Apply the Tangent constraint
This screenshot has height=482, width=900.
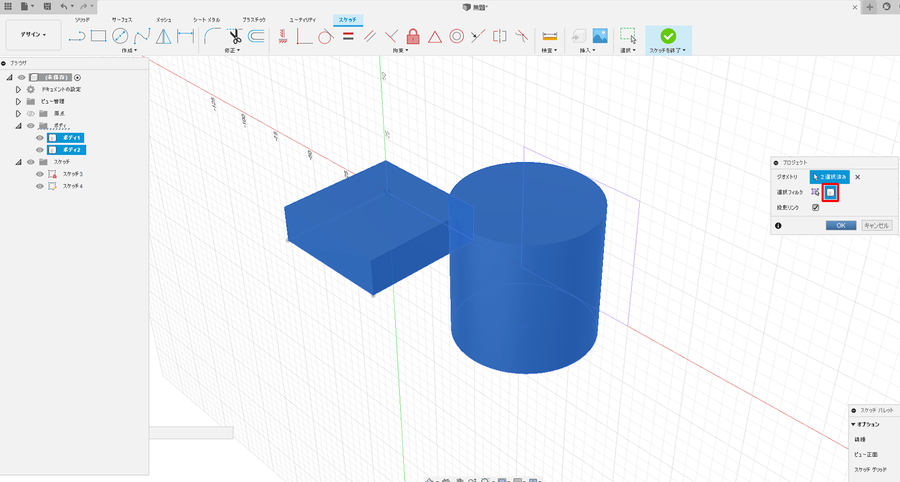click(325, 36)
